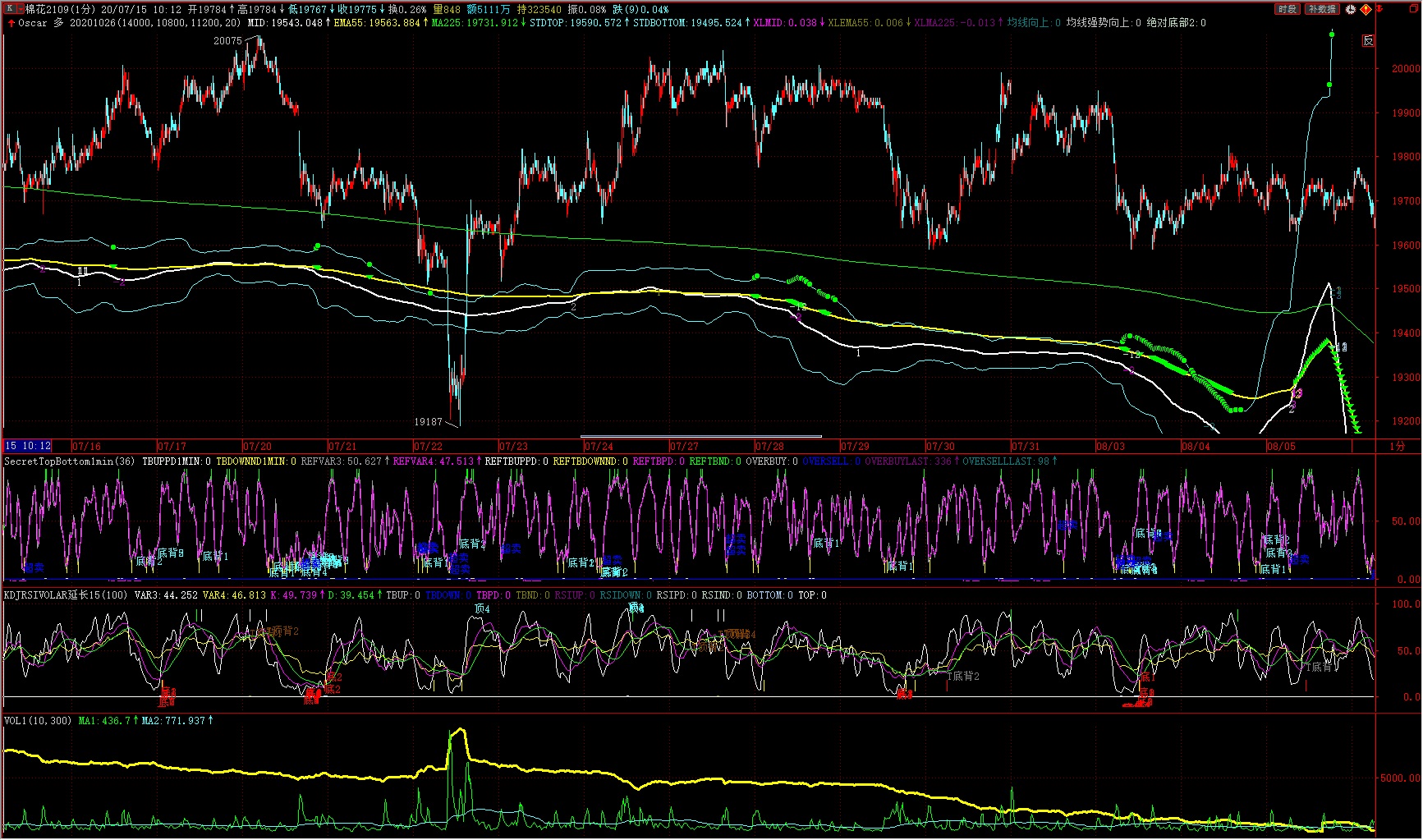
Task: Click the OVERBUYLAST: 336 value
Action: pos(907,461)
